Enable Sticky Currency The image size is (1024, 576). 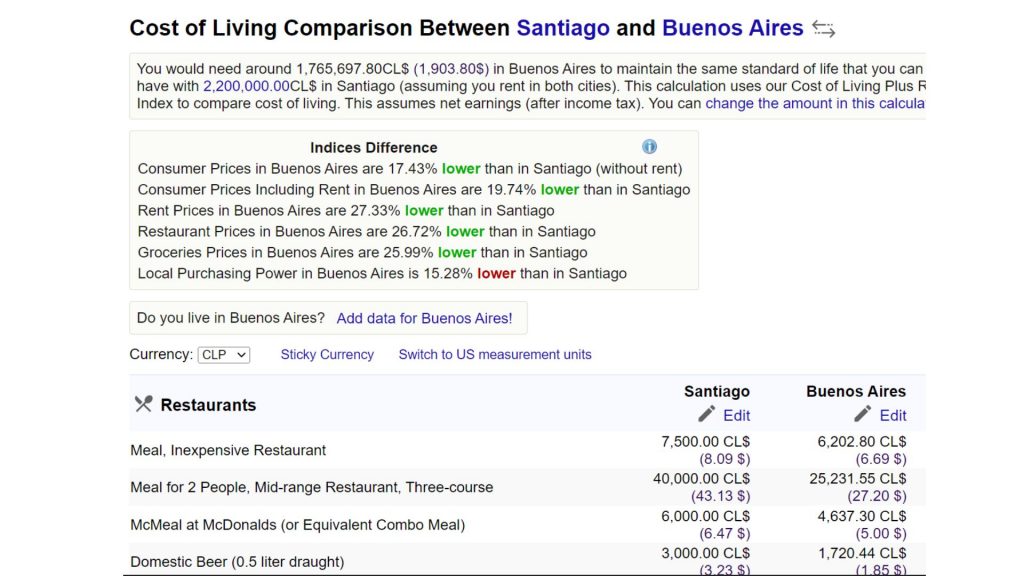(x=327, y=354)
